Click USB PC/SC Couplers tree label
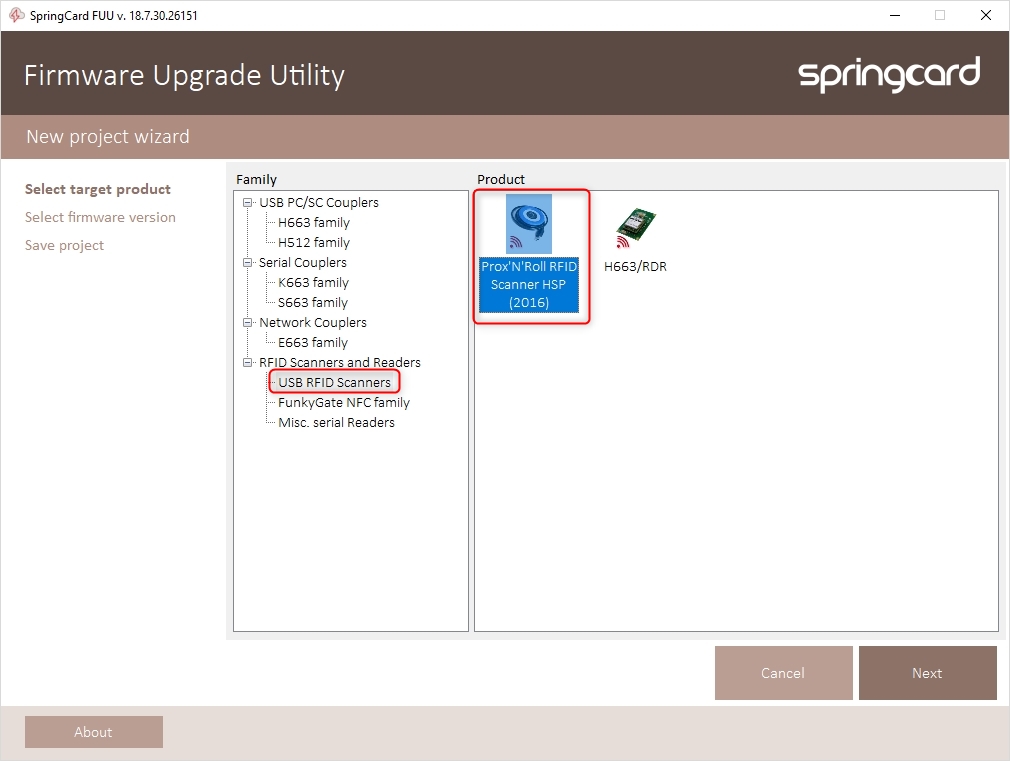Image resolution: width=1010 pixels, height=761 pixels. pyautogui.click(x=319, y=202)
